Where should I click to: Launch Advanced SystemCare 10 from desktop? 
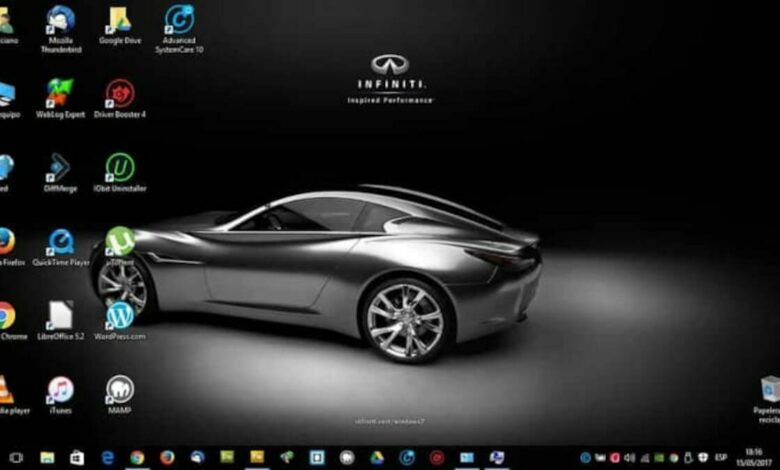(x=179, y=29)
